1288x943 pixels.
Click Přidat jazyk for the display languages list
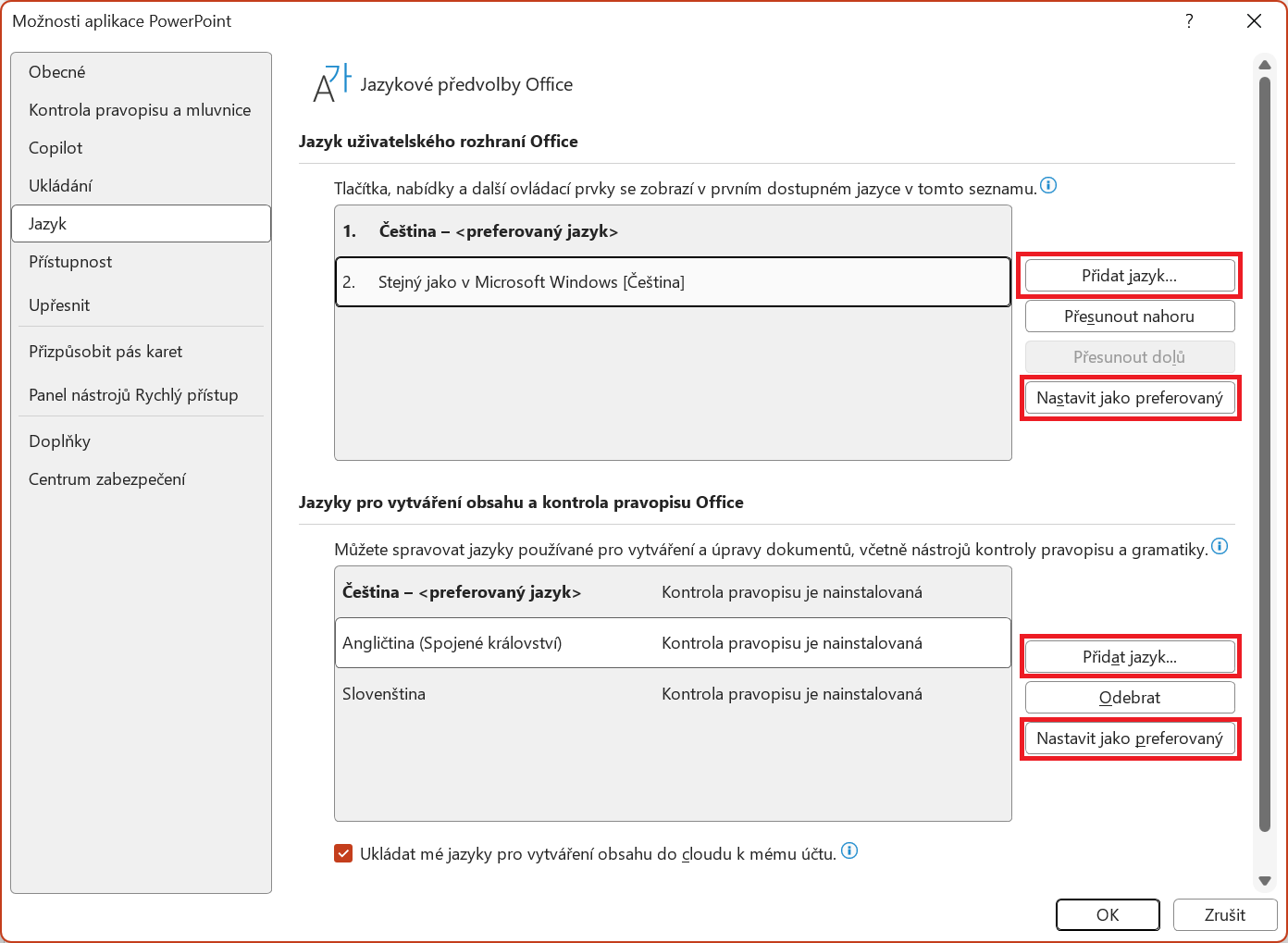point(1130,276)
